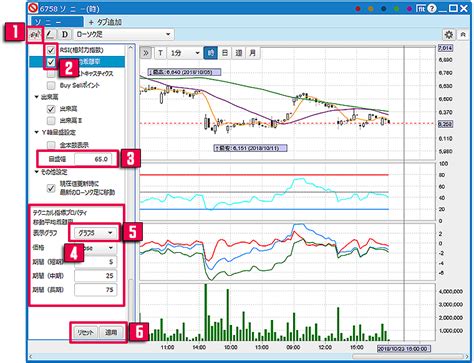This screenshot has width=474, height=363.
Task: Select the 週 timeframe button
Action: 239,53
